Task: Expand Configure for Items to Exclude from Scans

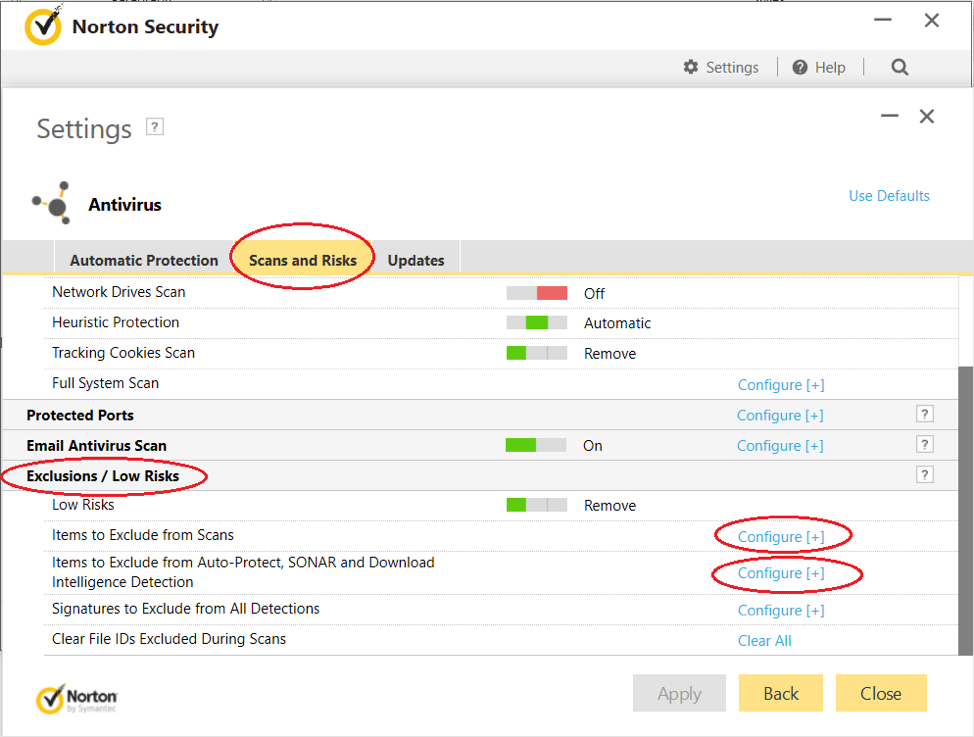Action: (x=781, y=536)
